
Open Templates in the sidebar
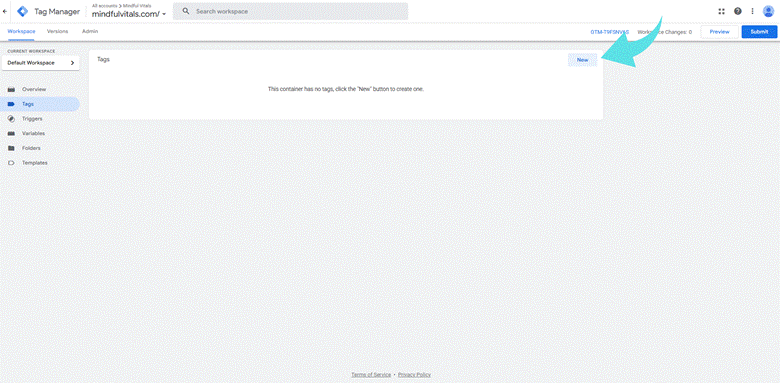click(40, 163)
